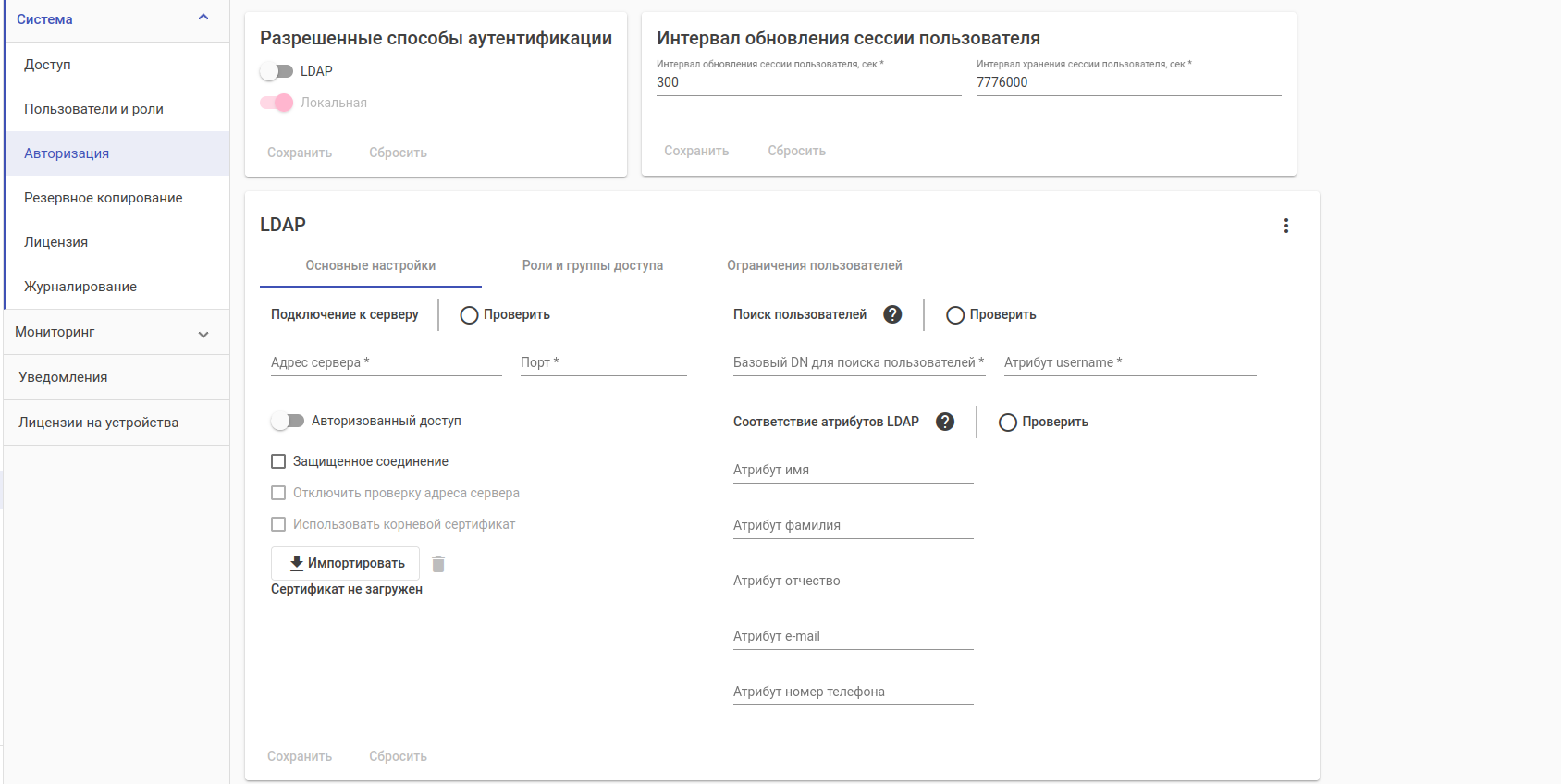The image size is (1561, 784).
Task: Click Проверить icon for LDAP attributes mapping
Action: click(x=1008, y=423)
